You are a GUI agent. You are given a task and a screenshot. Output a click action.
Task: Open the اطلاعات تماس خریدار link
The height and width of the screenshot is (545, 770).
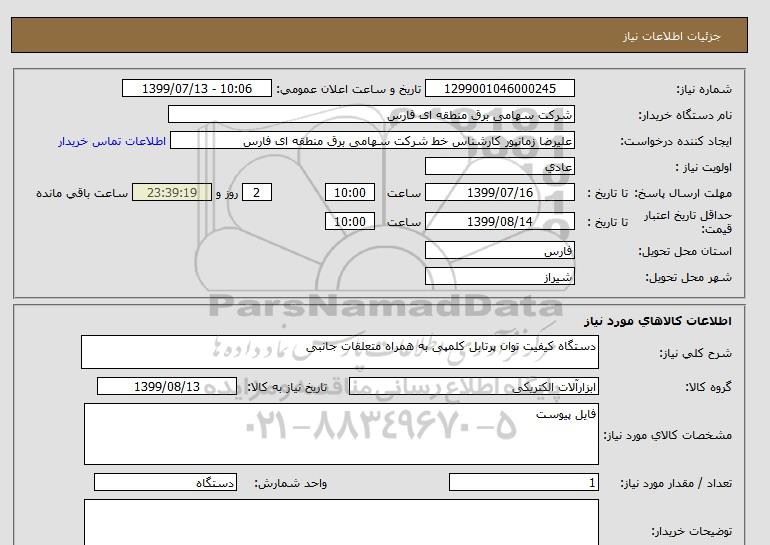point(112,141)
